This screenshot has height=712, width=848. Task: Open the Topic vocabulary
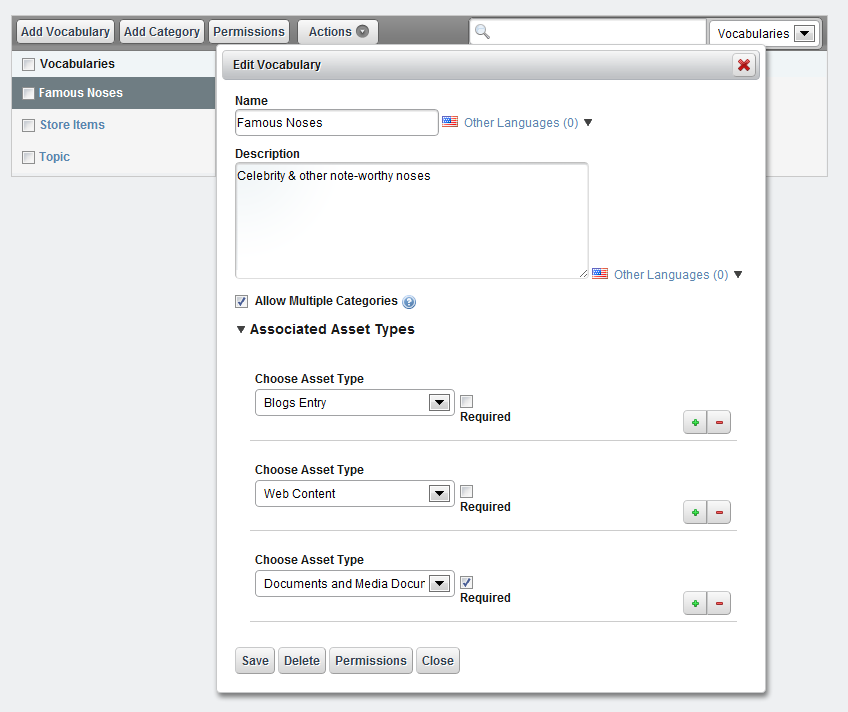coord(55,157)
